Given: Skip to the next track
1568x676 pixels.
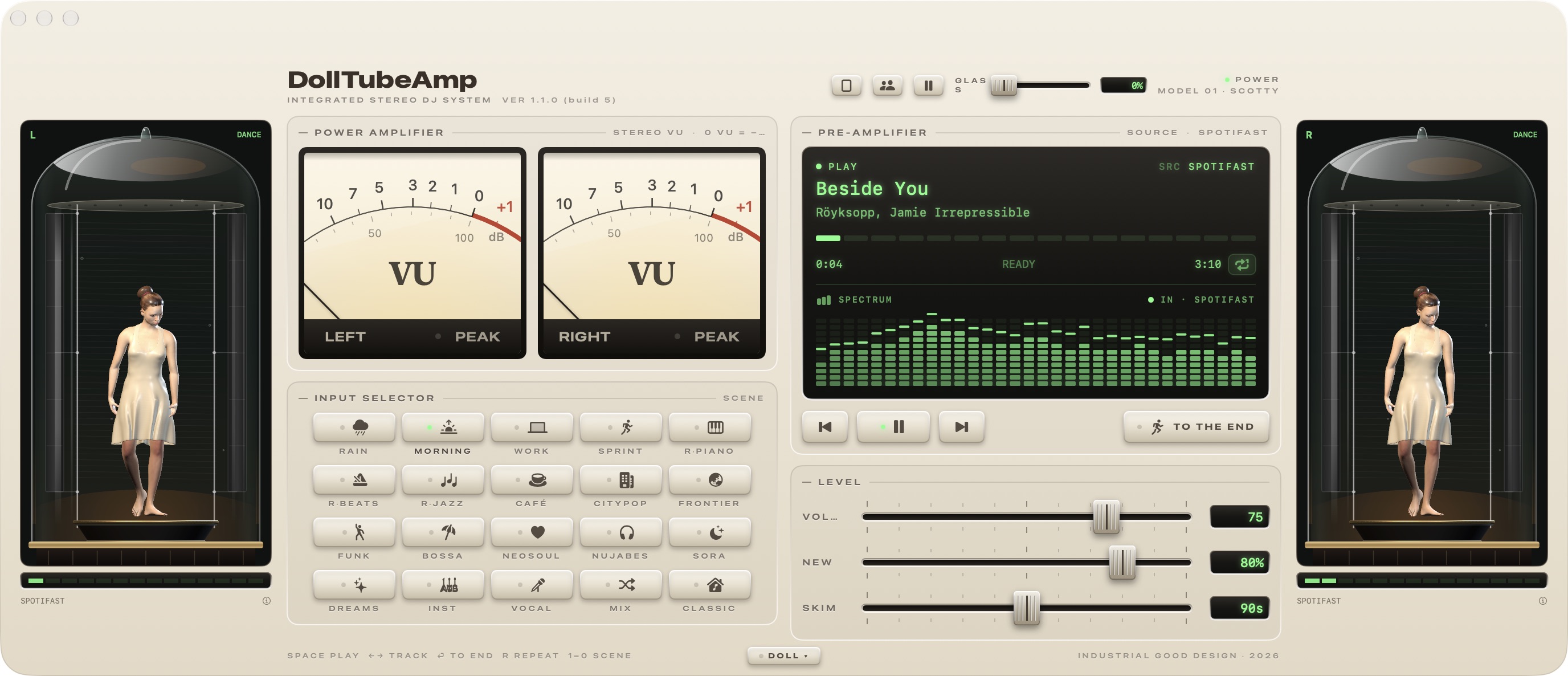Looking at the screenshot, I should click(x=961, y=427).
